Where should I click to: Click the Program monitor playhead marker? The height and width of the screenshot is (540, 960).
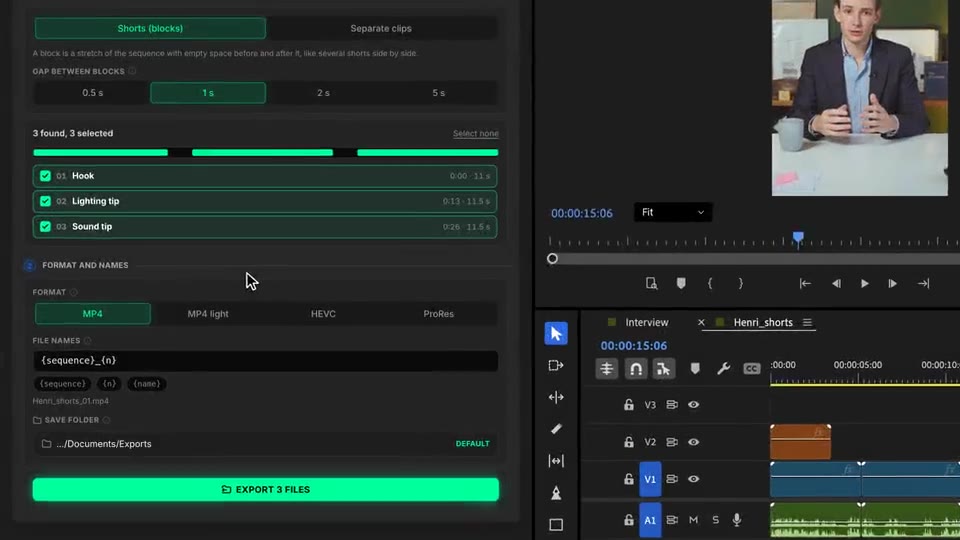798,238
